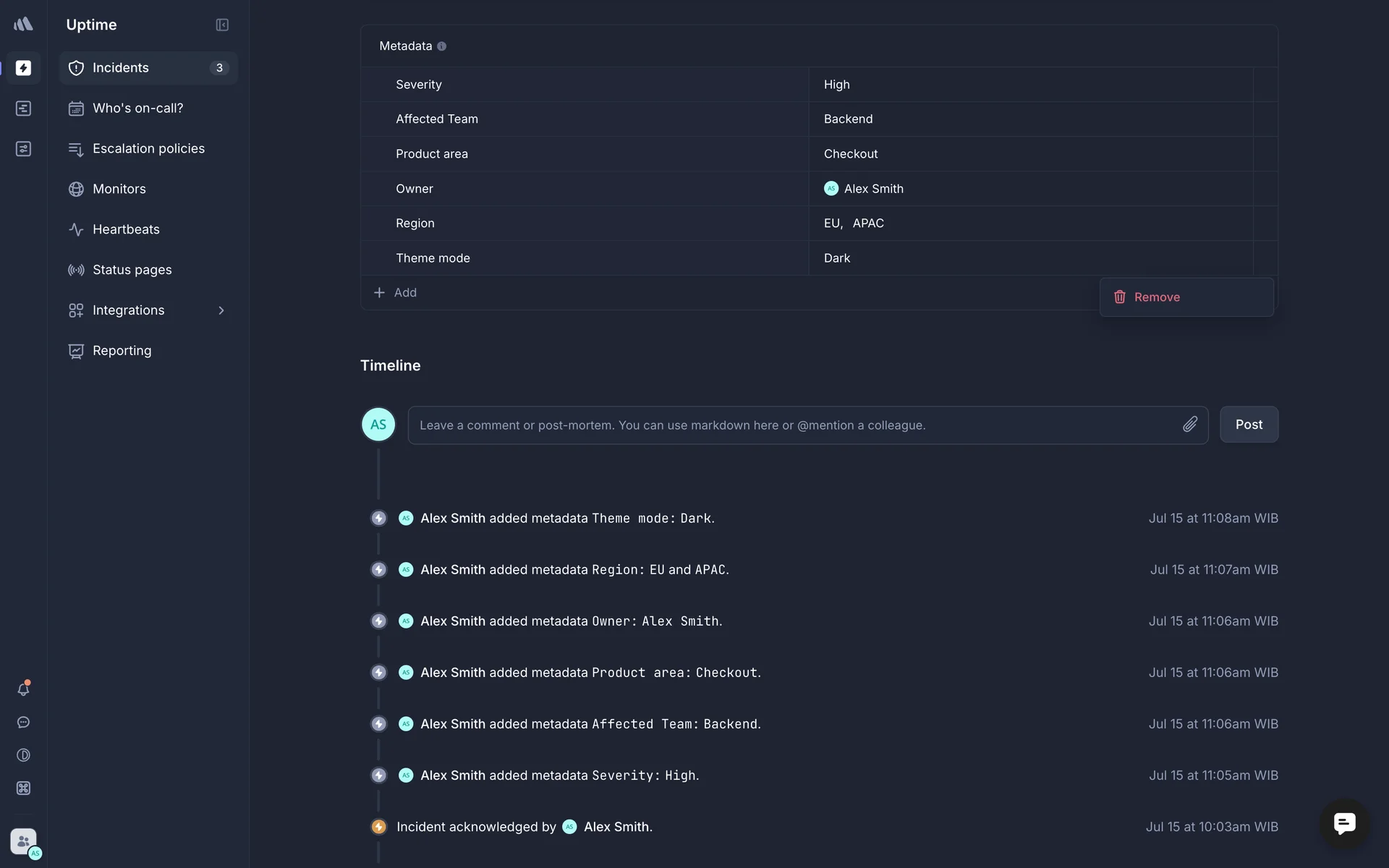
Task: Click the keyboard shortcuts command icon
Action: [23, 788]
